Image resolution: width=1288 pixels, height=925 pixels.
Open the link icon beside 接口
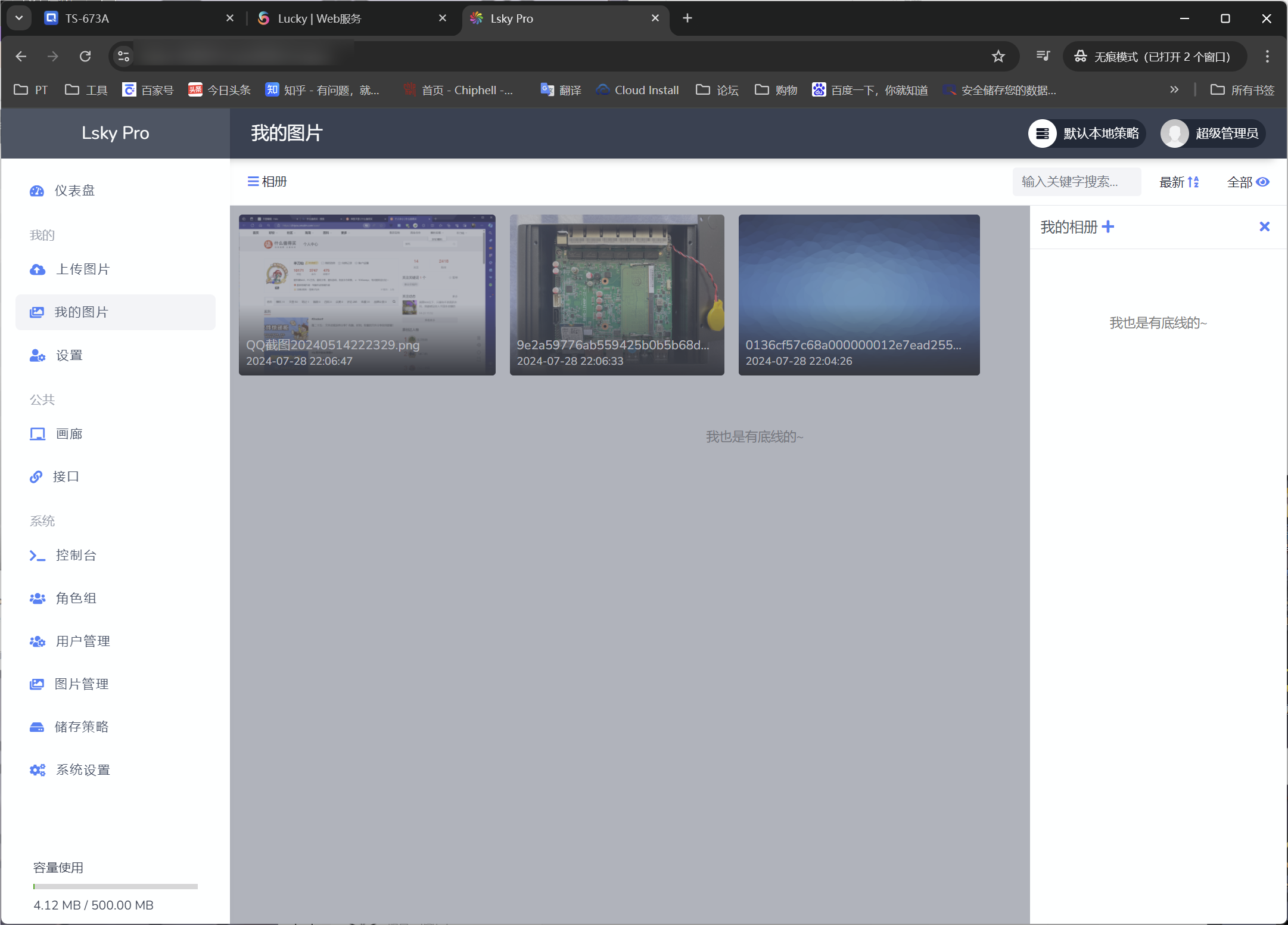point(36,477)
